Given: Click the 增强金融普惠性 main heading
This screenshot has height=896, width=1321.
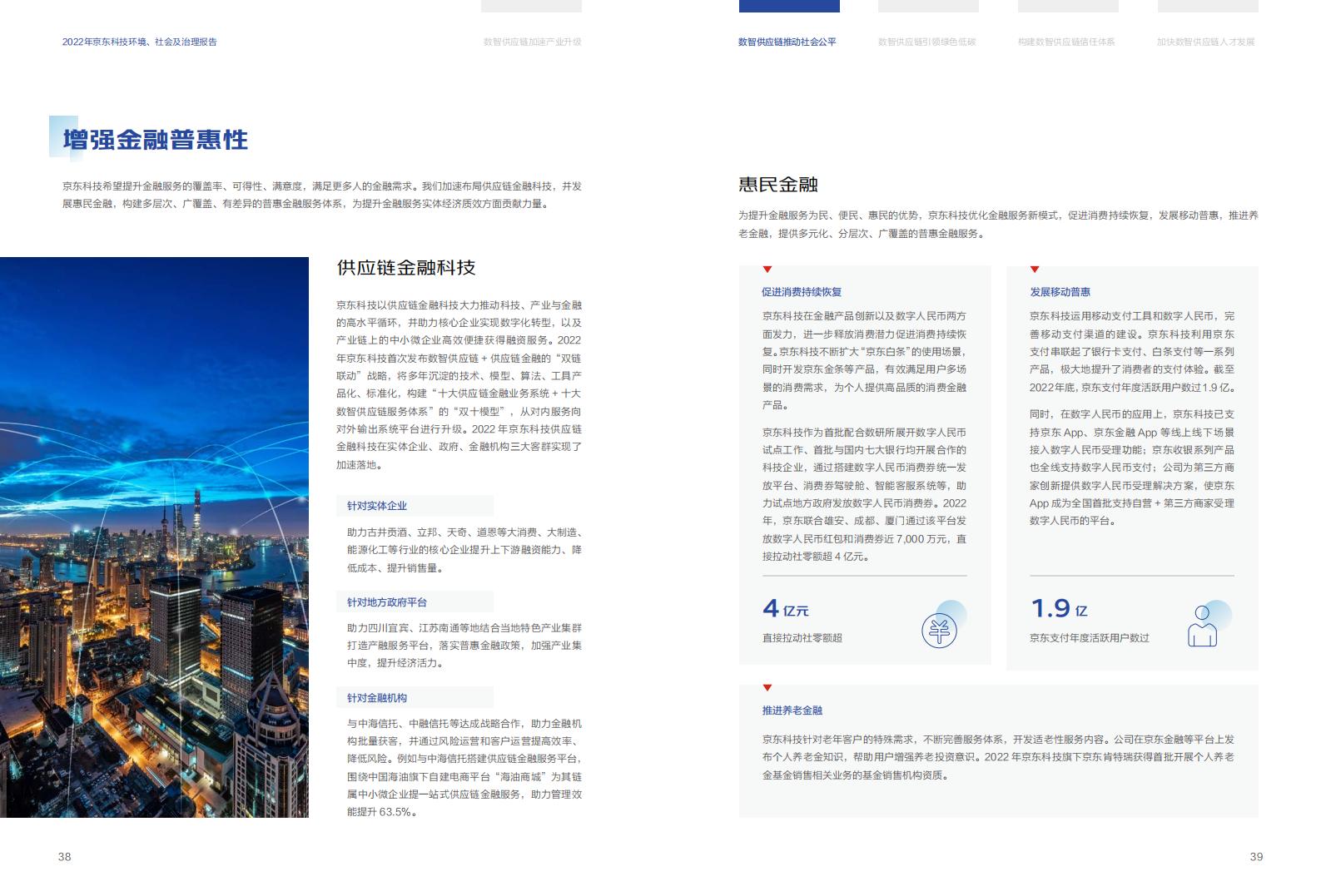Looking at the screenshot, I should [156, 139].
